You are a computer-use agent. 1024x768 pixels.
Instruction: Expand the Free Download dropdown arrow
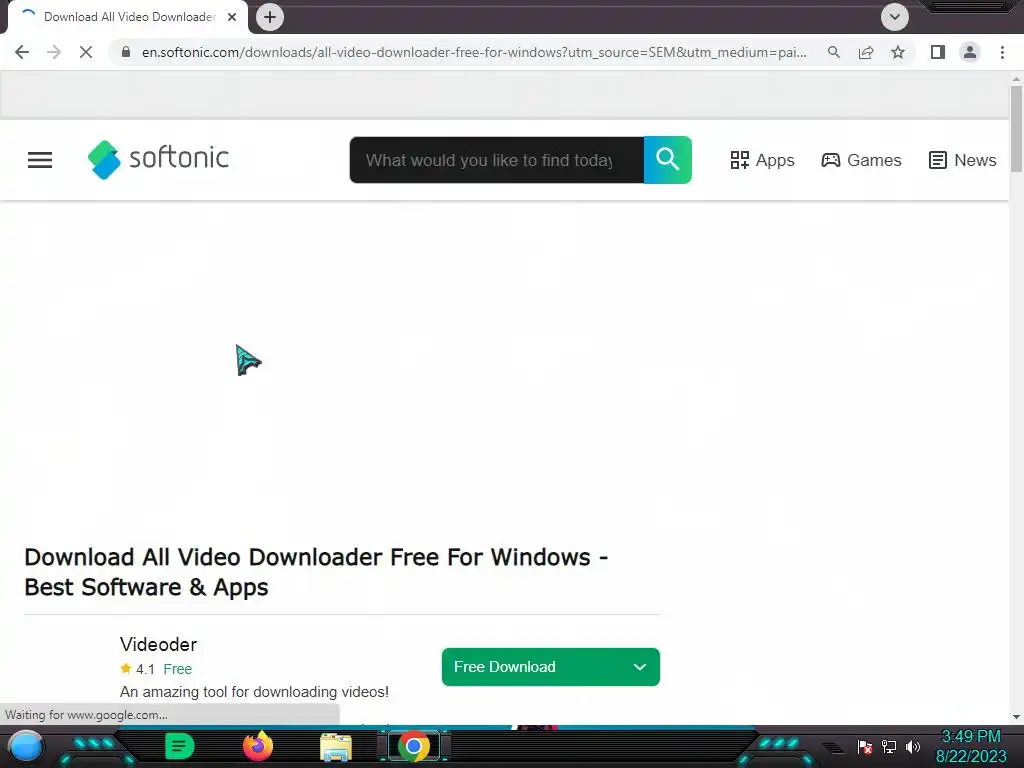click(640, 667)
